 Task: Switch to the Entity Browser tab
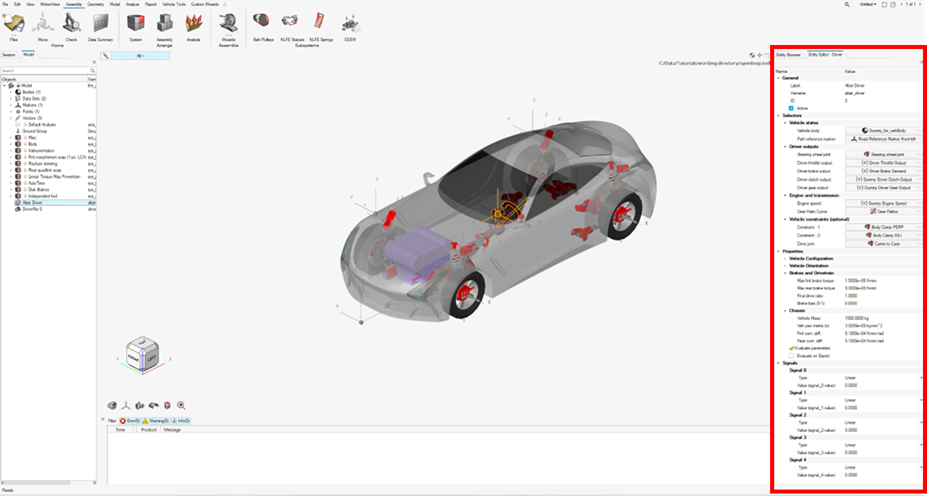pyautogui.click(x=789, y=54)
